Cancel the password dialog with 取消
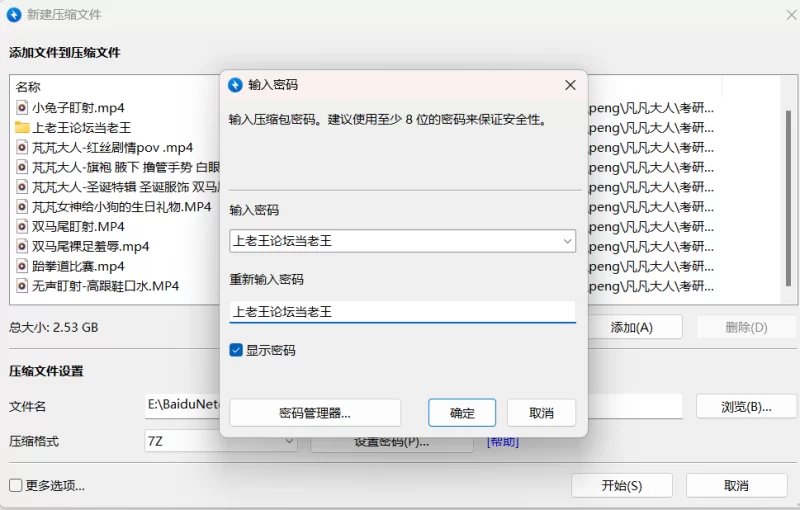 [x=541, y=412]
